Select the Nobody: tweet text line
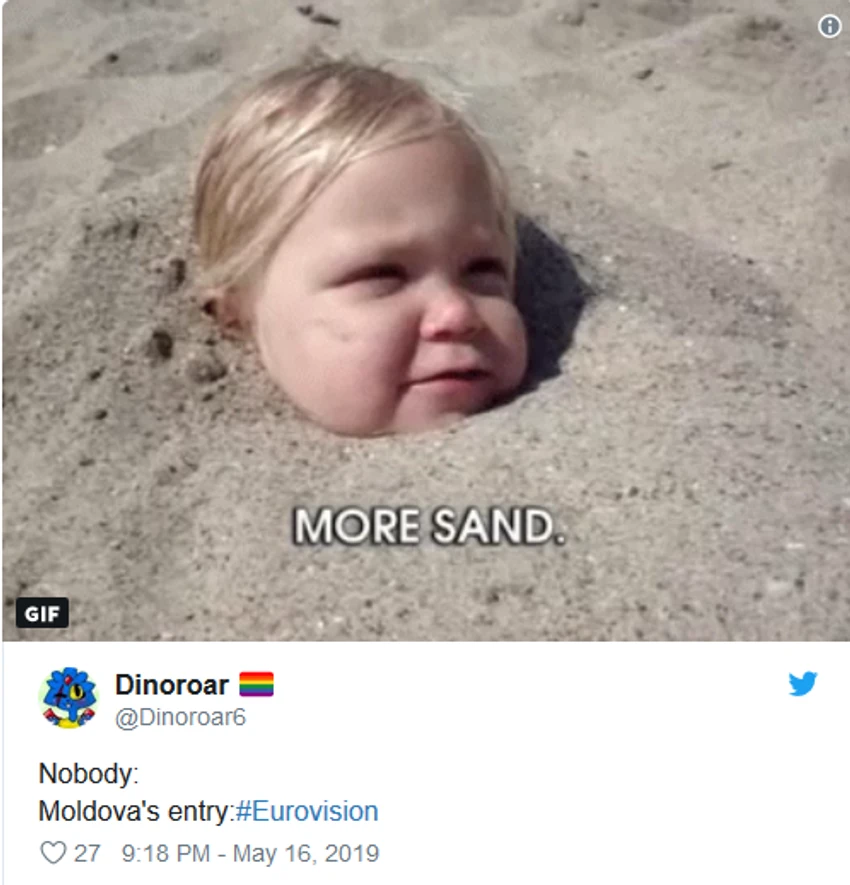 [89, 773]
